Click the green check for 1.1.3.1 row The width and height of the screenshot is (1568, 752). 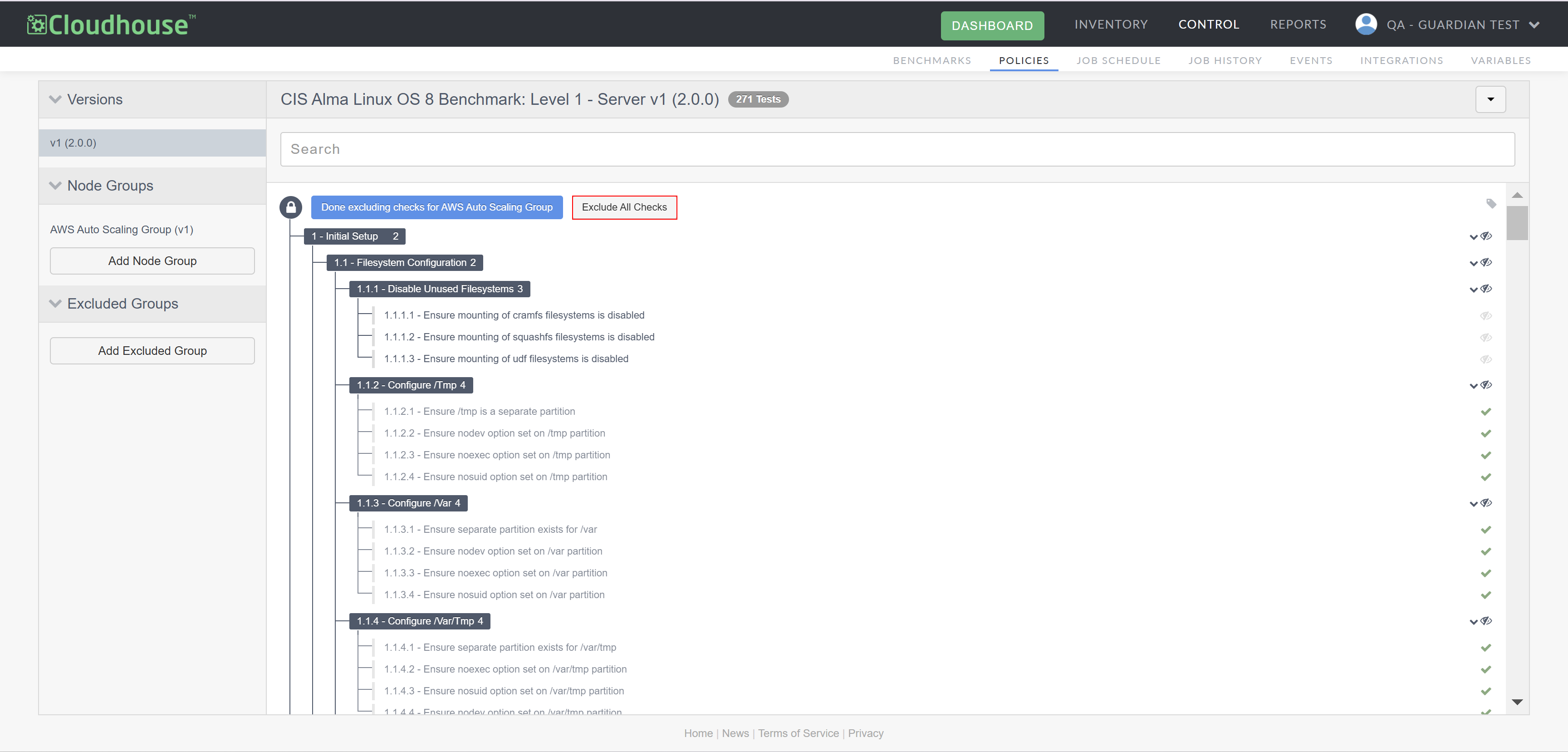(1486, 530)
